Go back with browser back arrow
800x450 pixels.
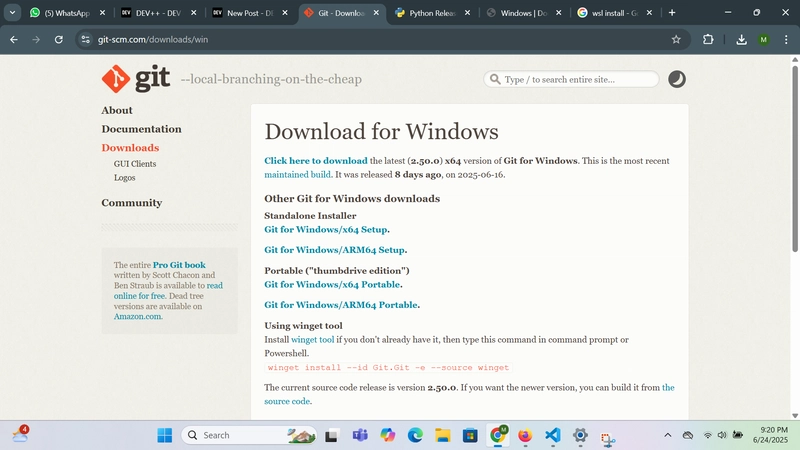14,39
